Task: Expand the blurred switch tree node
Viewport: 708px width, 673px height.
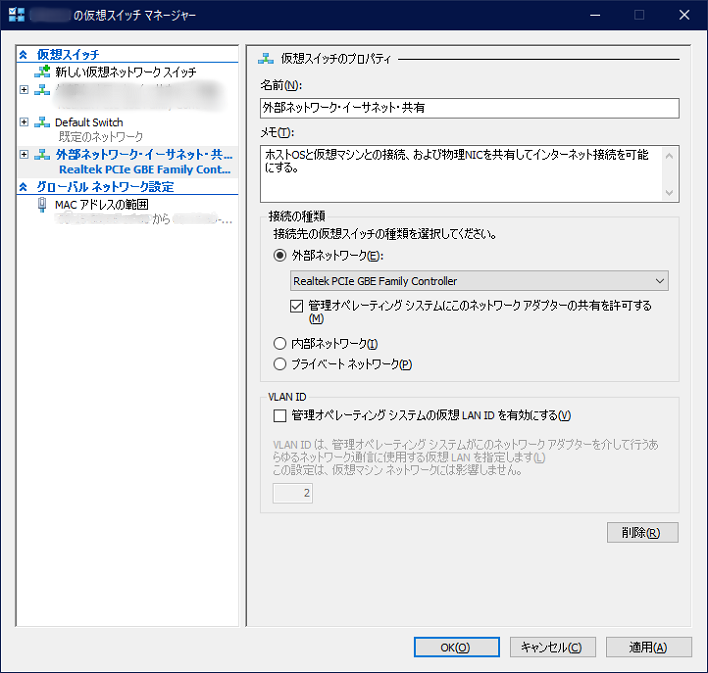Action: 24,89
